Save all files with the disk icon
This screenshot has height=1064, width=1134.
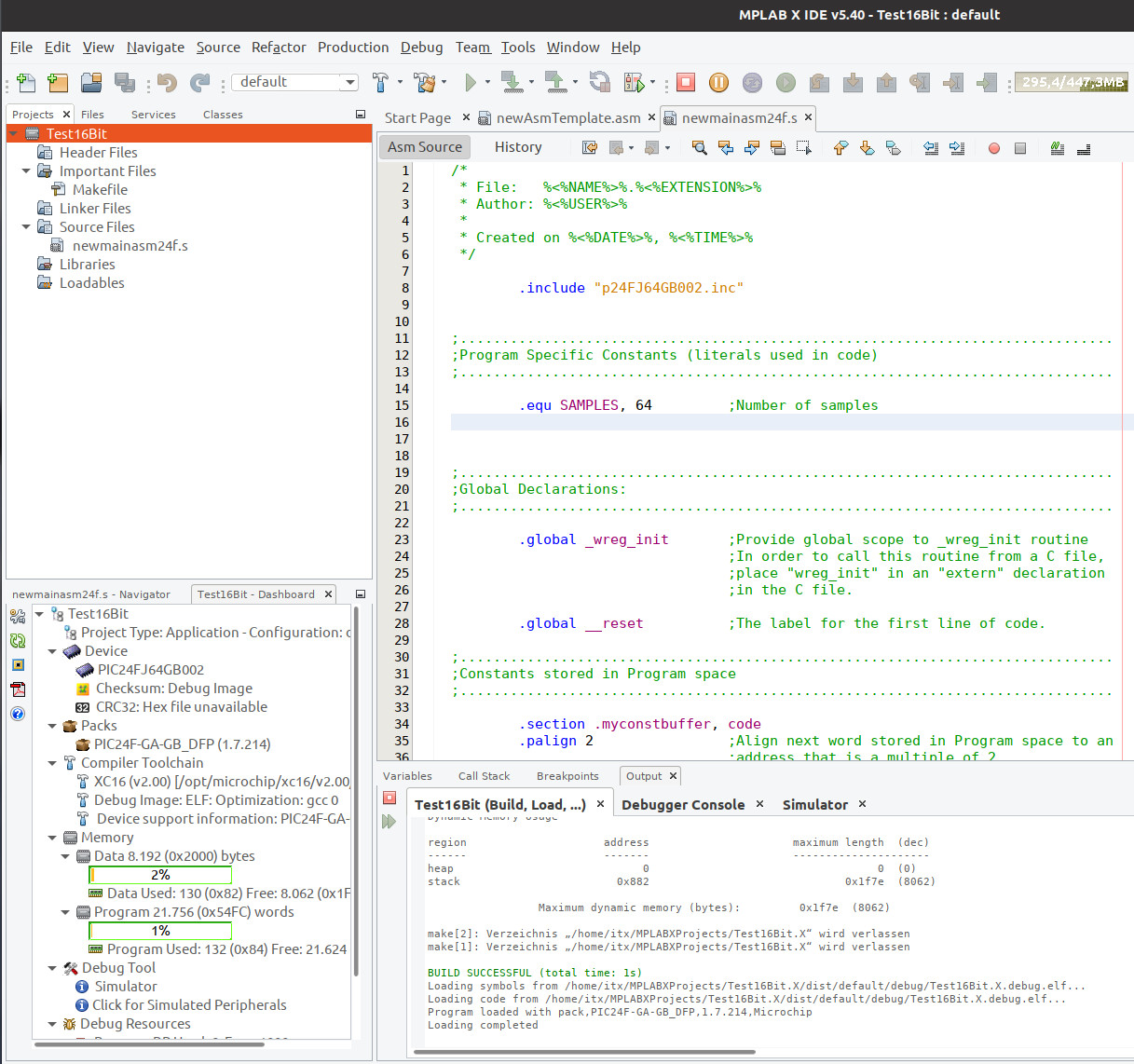pyautogui.click(x=124, y=83)
